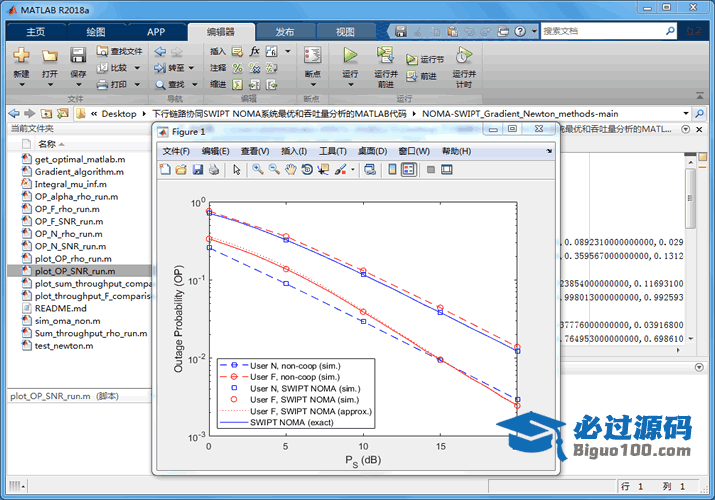Click the 保存 (Save) floppy disk icon
This screenshot has height=500, width=715.
pyautogui.click(x=78, y=56)
